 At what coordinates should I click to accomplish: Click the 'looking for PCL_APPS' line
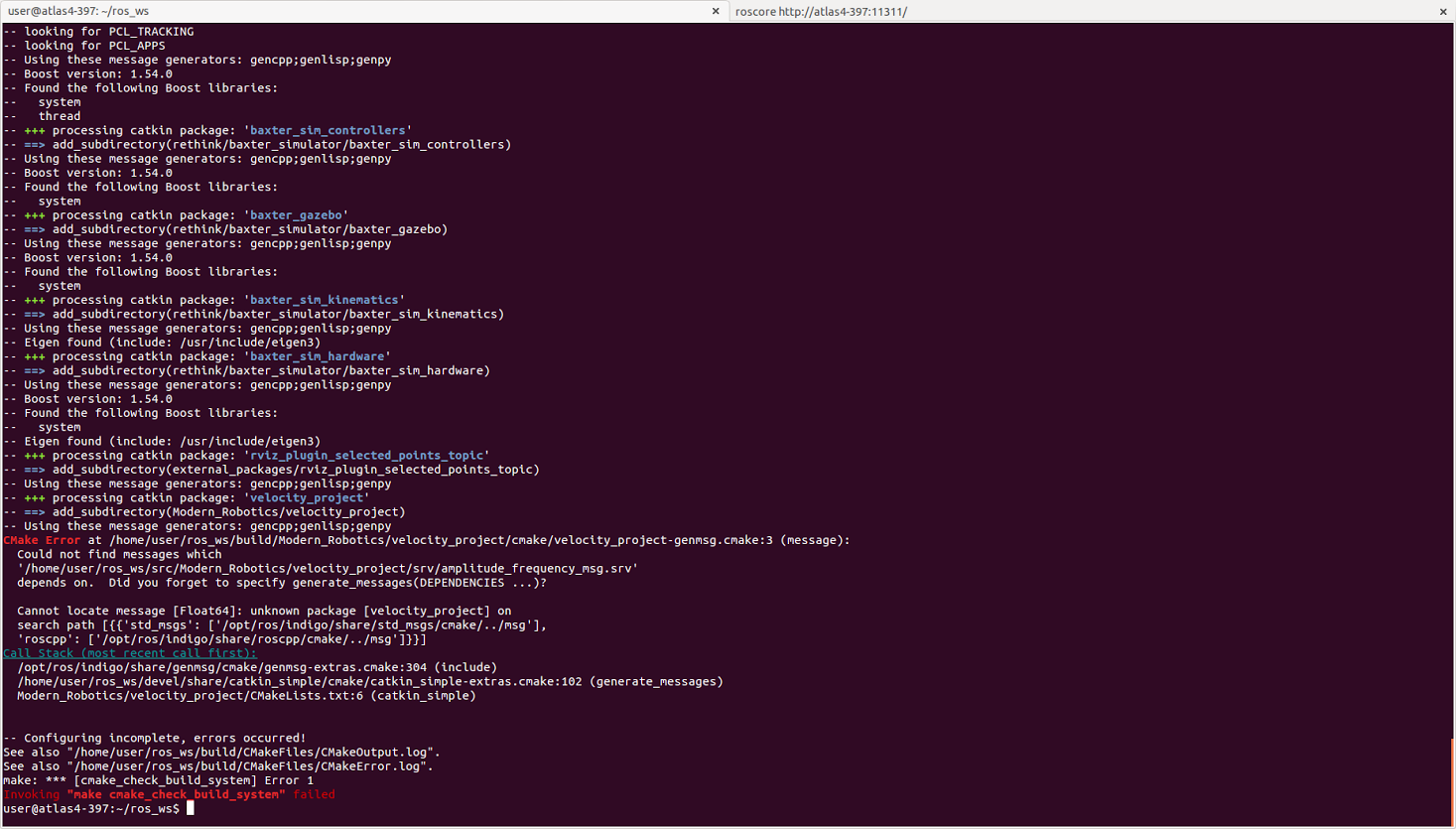84,46
